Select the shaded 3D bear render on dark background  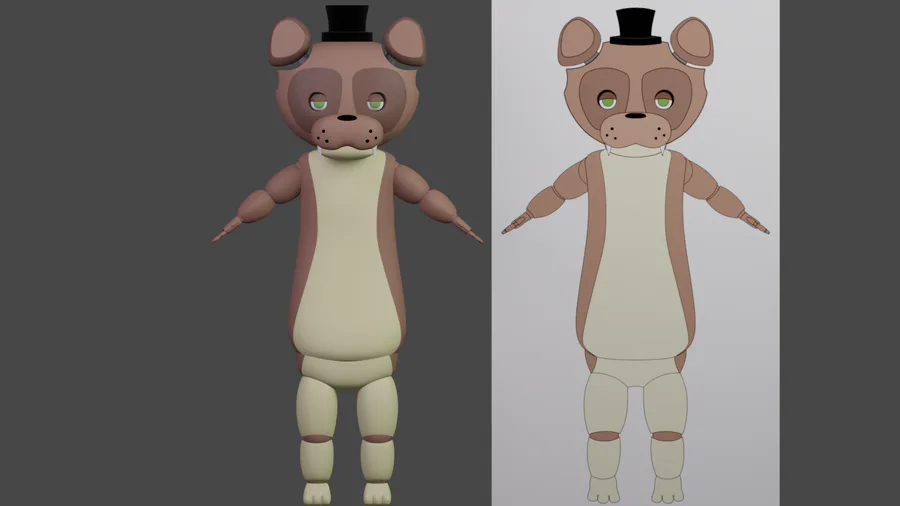pyautogui.click(x=347, y=255)
